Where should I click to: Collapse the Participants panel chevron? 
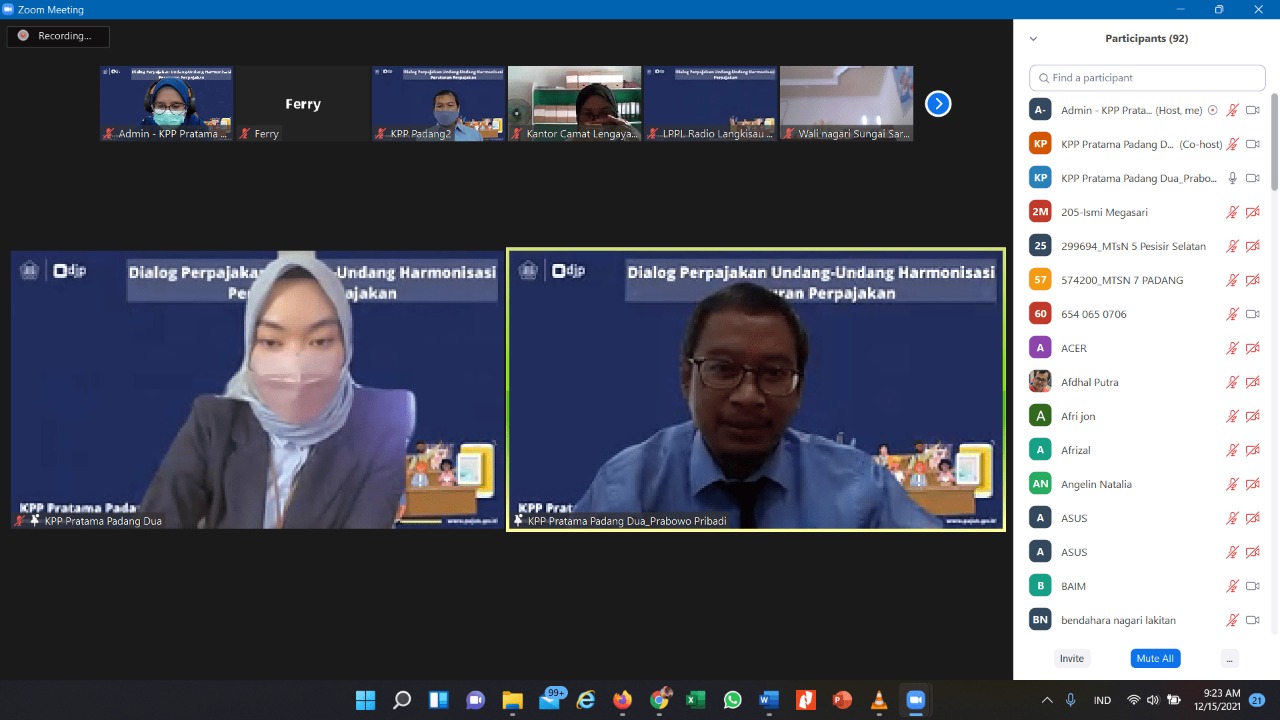tap(1033, 39)
